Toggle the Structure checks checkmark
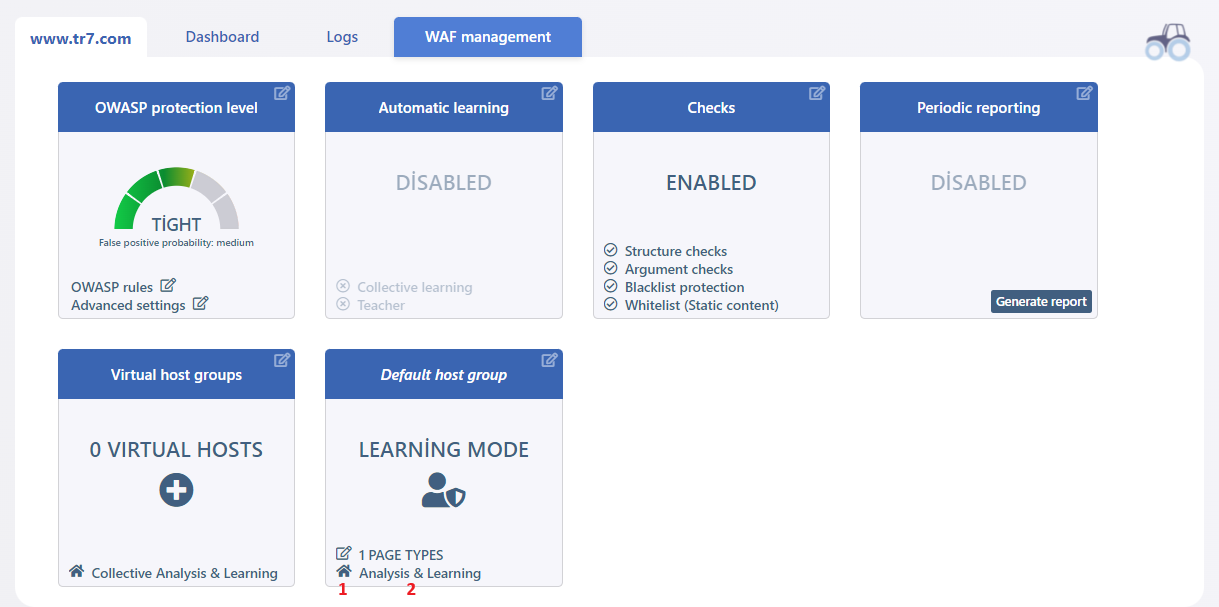The image size is (1219, 607). [611, 250]
